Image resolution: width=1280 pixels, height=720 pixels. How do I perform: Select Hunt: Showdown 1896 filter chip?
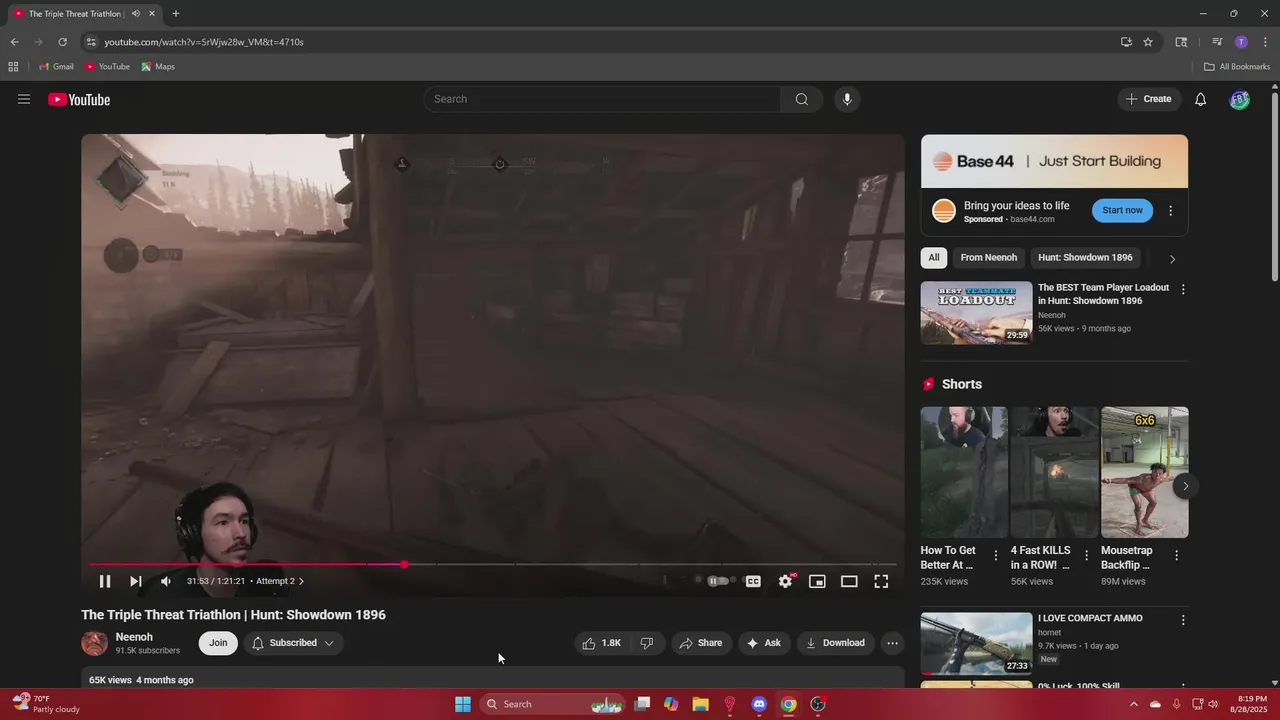[x=1085, y=258]
